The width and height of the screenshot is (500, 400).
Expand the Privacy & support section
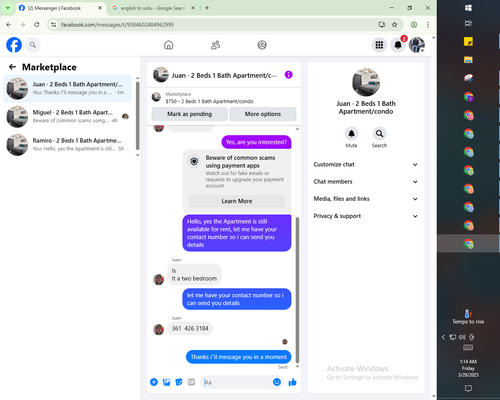click(366, 216)
